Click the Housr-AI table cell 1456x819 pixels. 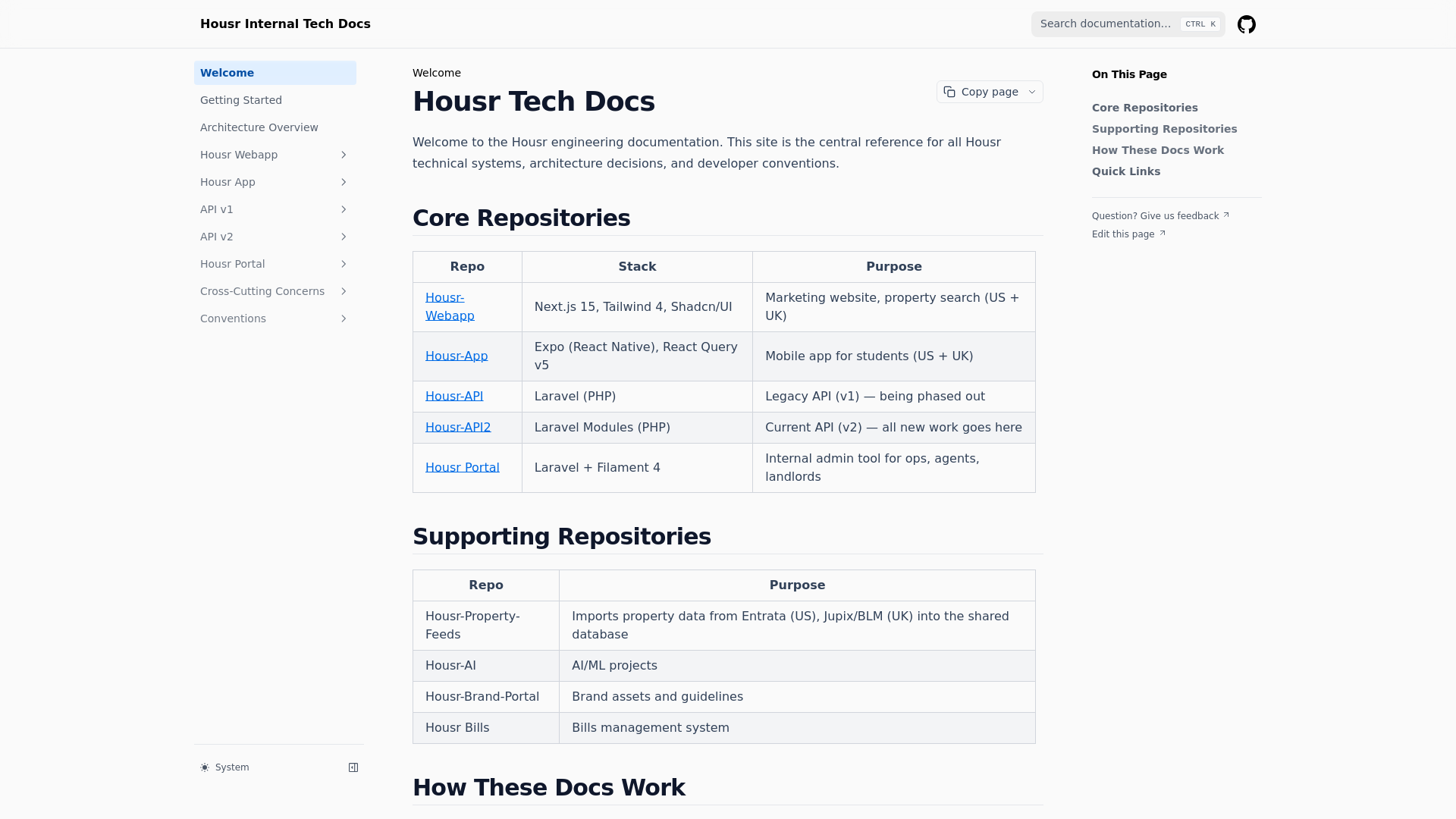[486, 666]
